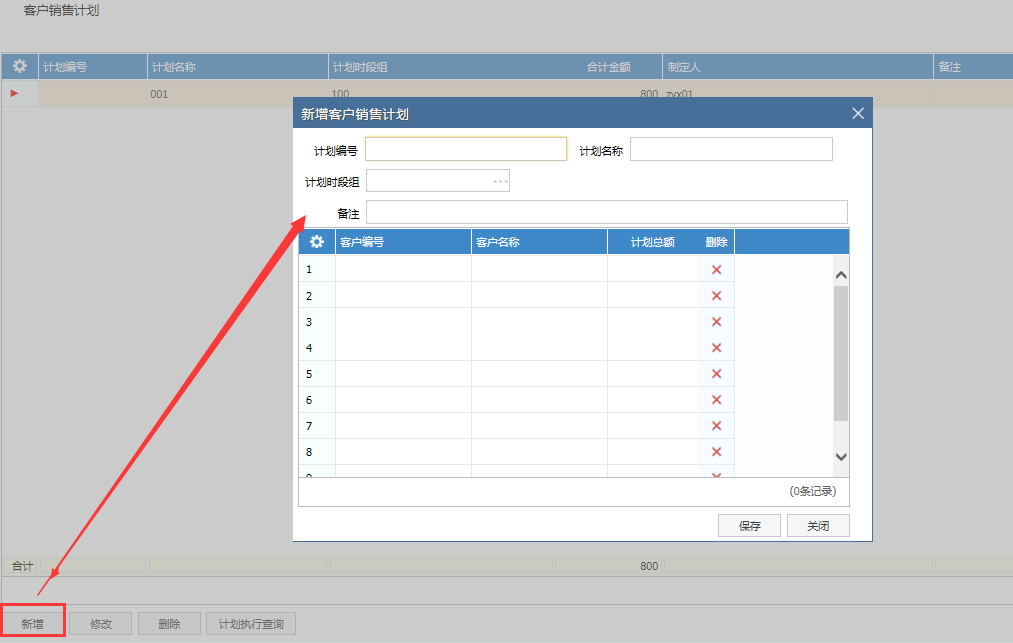Viewport: 1013px width, 643px height.
Task: Click 客户名称 cell in row 3
Action: click(x=539, y=322)
